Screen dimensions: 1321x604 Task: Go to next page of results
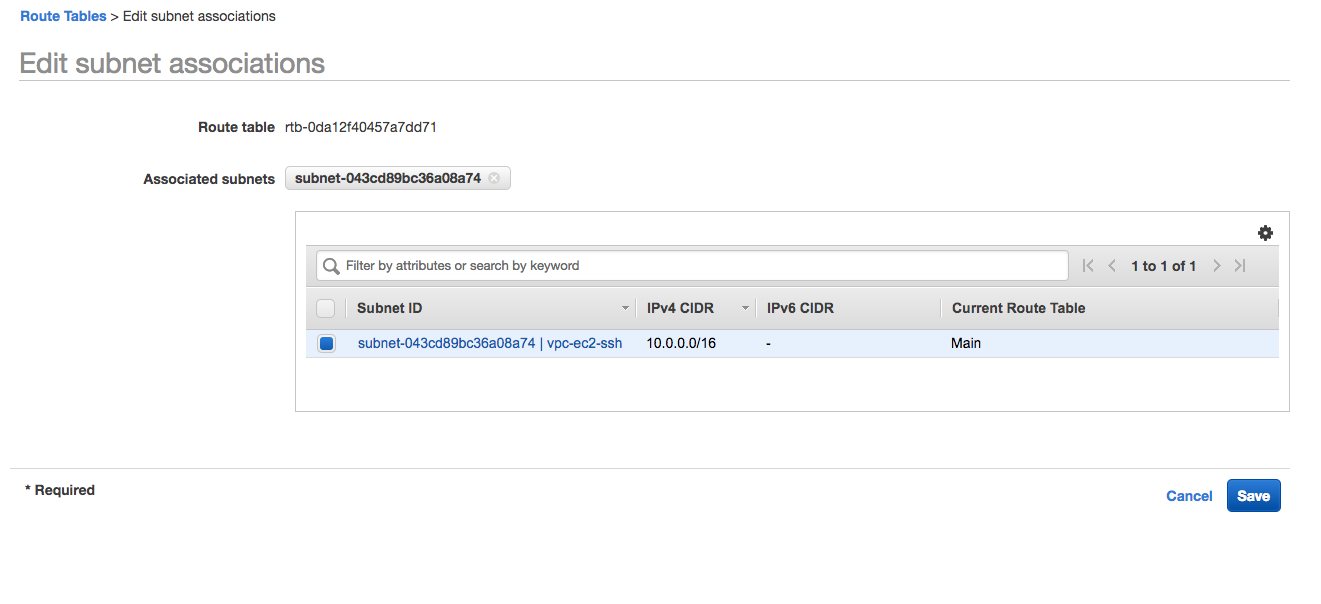click(x=1216, y=266)
